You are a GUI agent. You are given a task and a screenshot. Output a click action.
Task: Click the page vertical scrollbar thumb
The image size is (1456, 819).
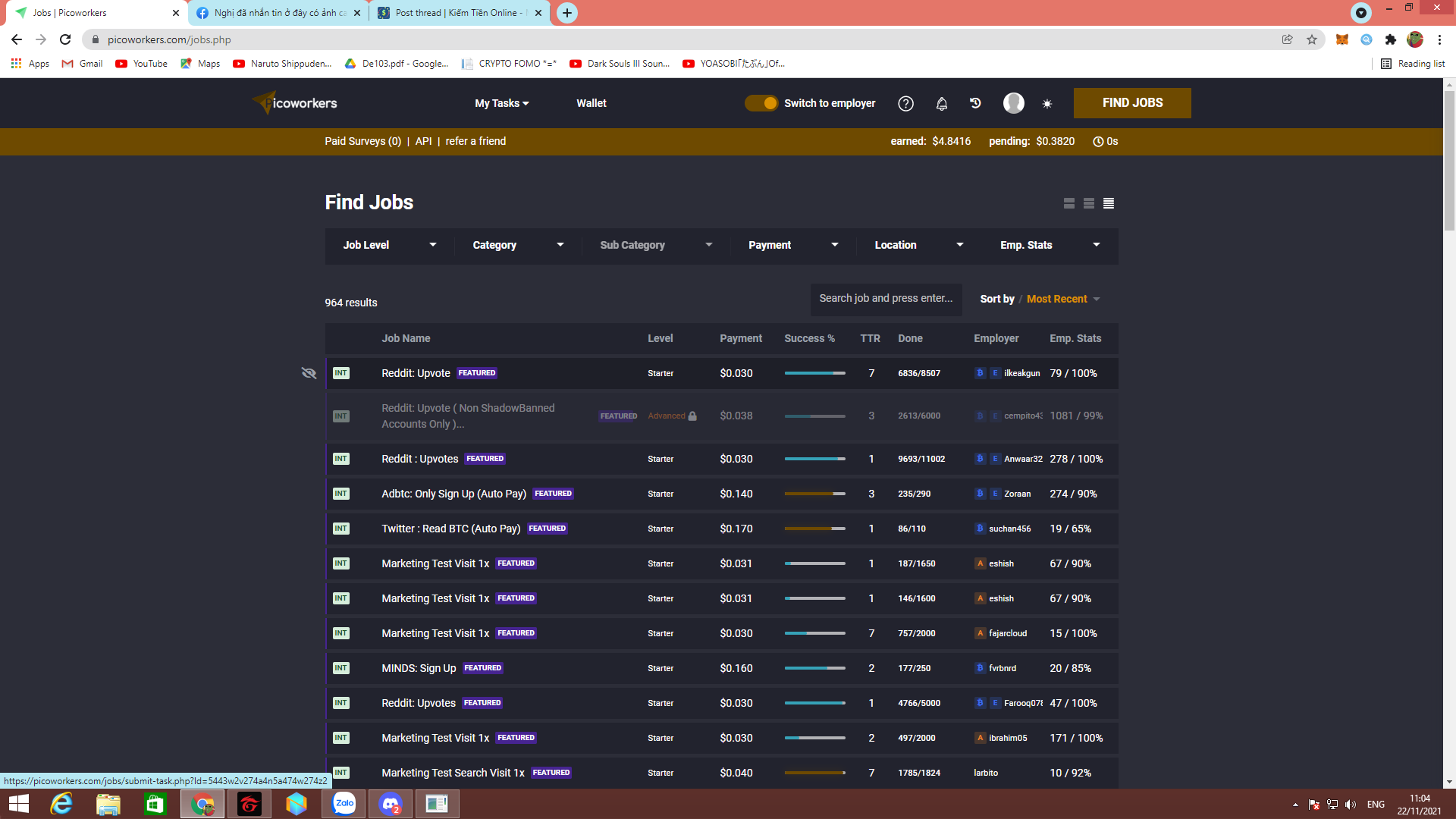coord(1449,159)
